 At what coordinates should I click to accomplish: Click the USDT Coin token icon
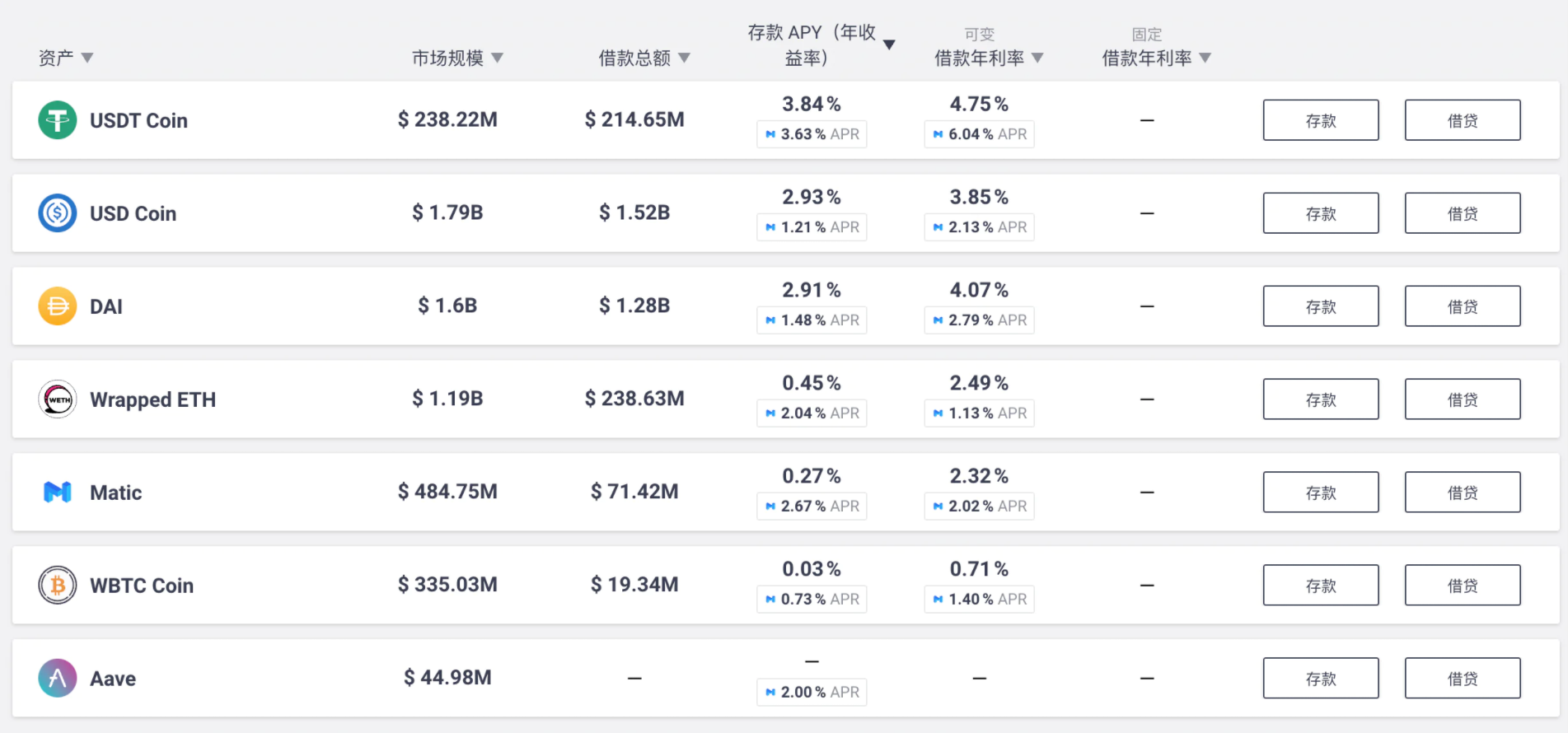tap(58, 120)
